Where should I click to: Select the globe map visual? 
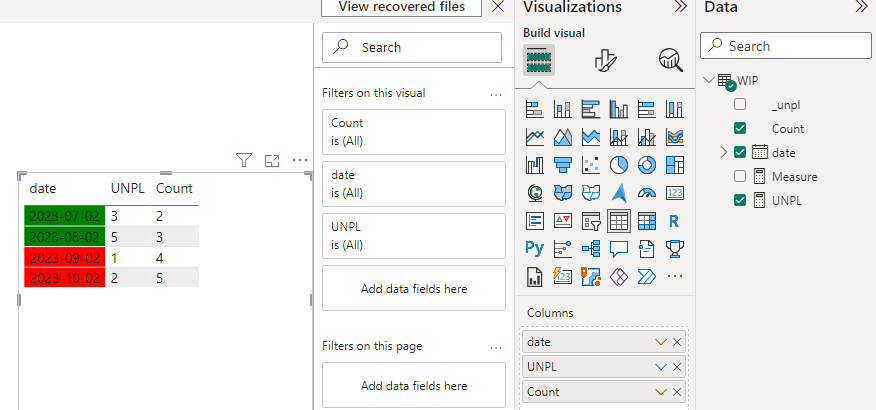point(535,193)
